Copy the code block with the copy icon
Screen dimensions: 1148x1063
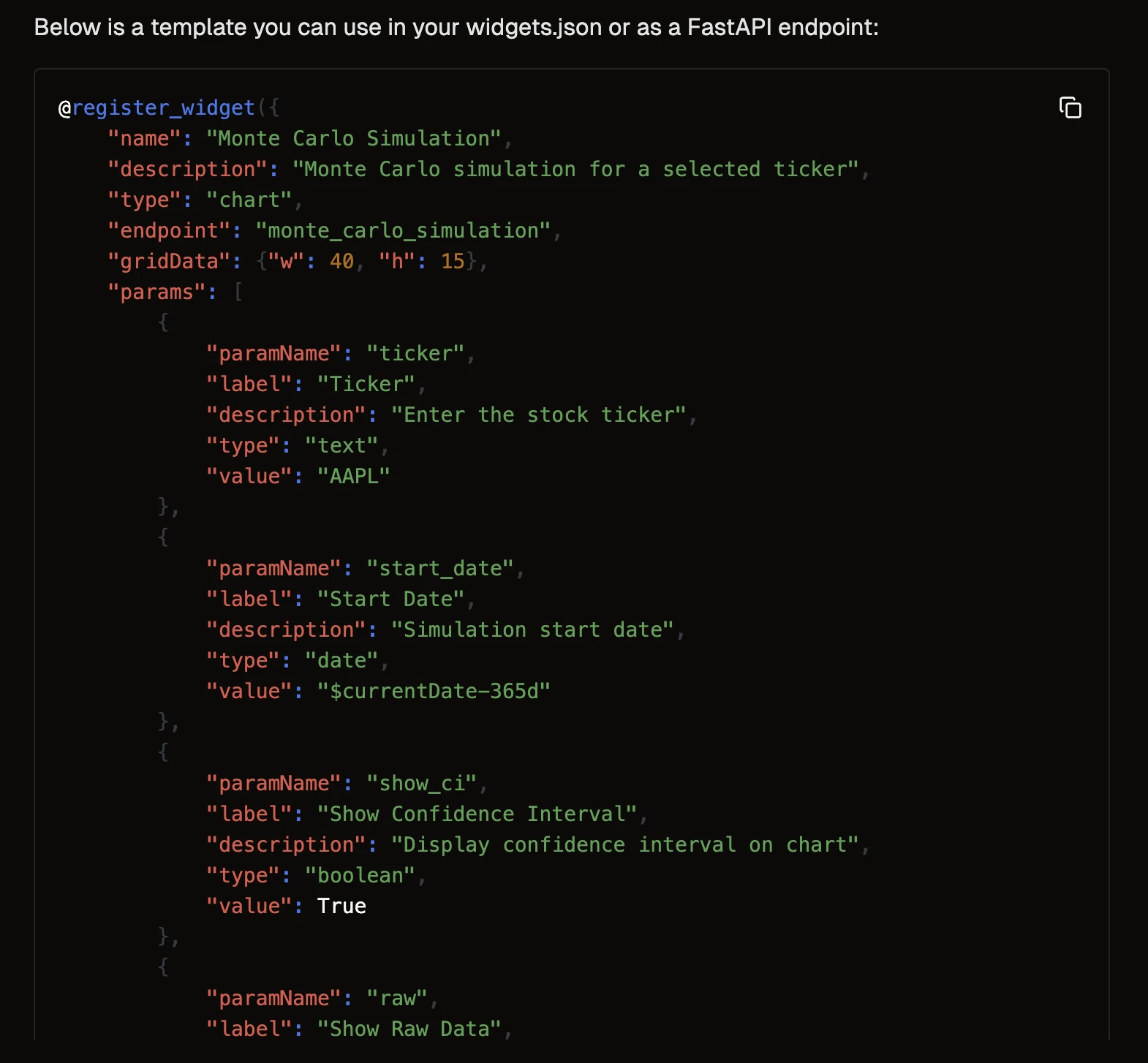[x=1070, y=107]
